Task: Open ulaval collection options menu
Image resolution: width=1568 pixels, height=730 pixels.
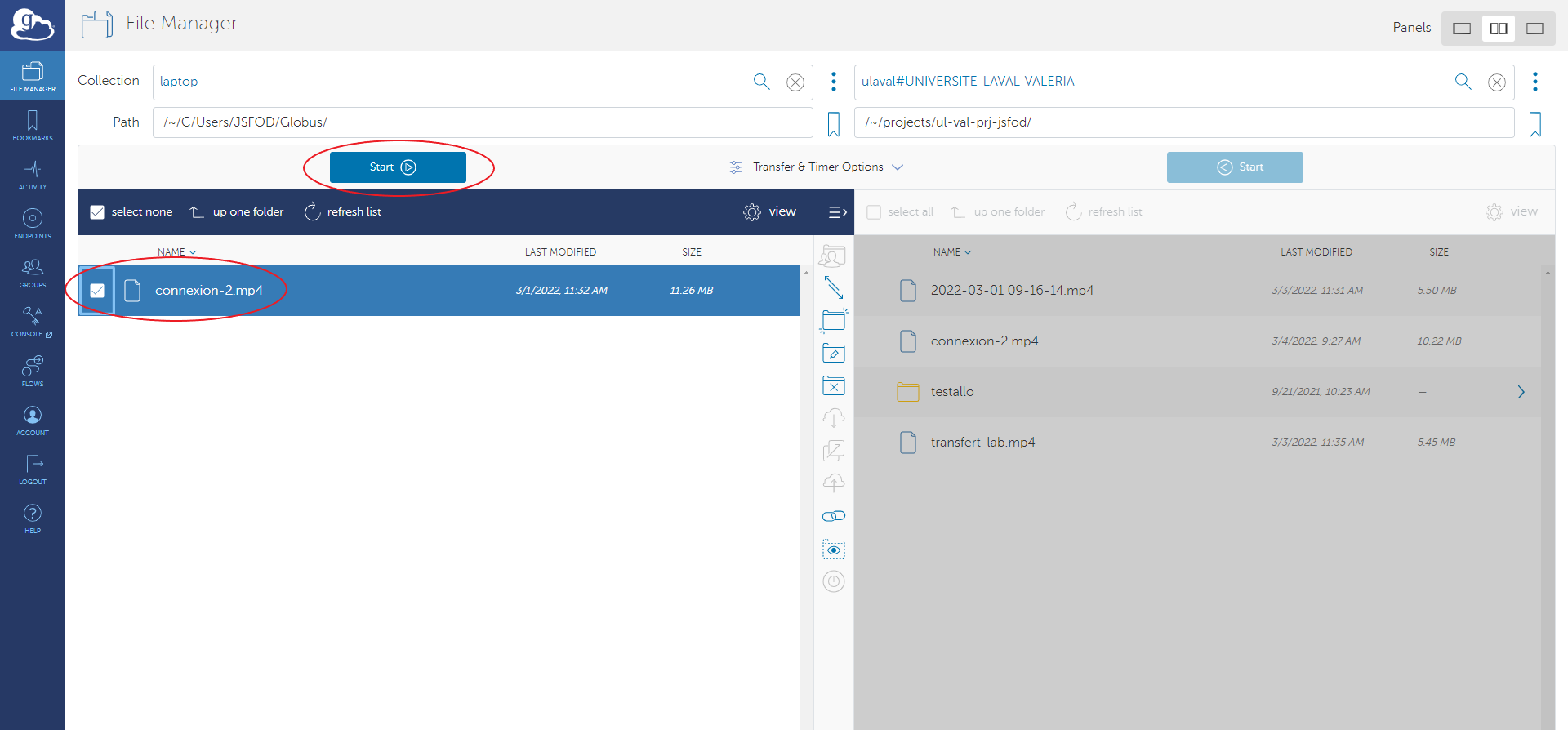Action: [1535, 82]
